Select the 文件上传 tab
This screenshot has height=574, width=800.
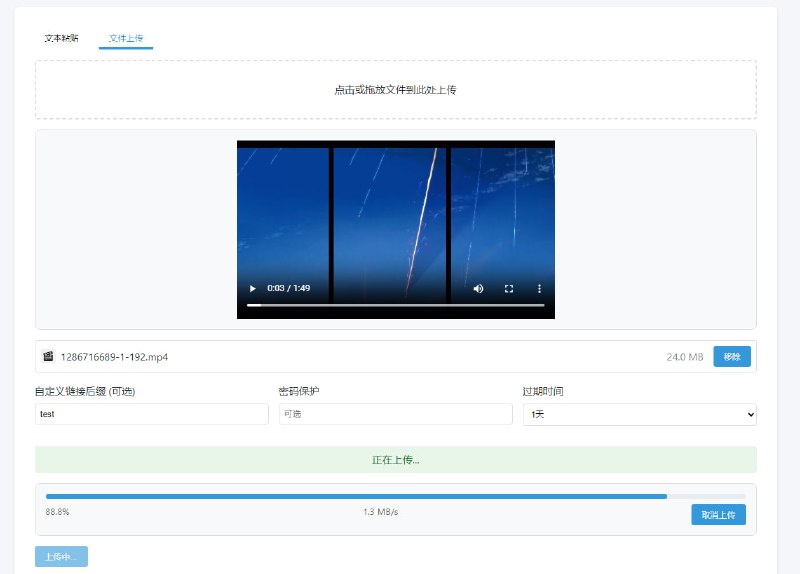[126, 38]
